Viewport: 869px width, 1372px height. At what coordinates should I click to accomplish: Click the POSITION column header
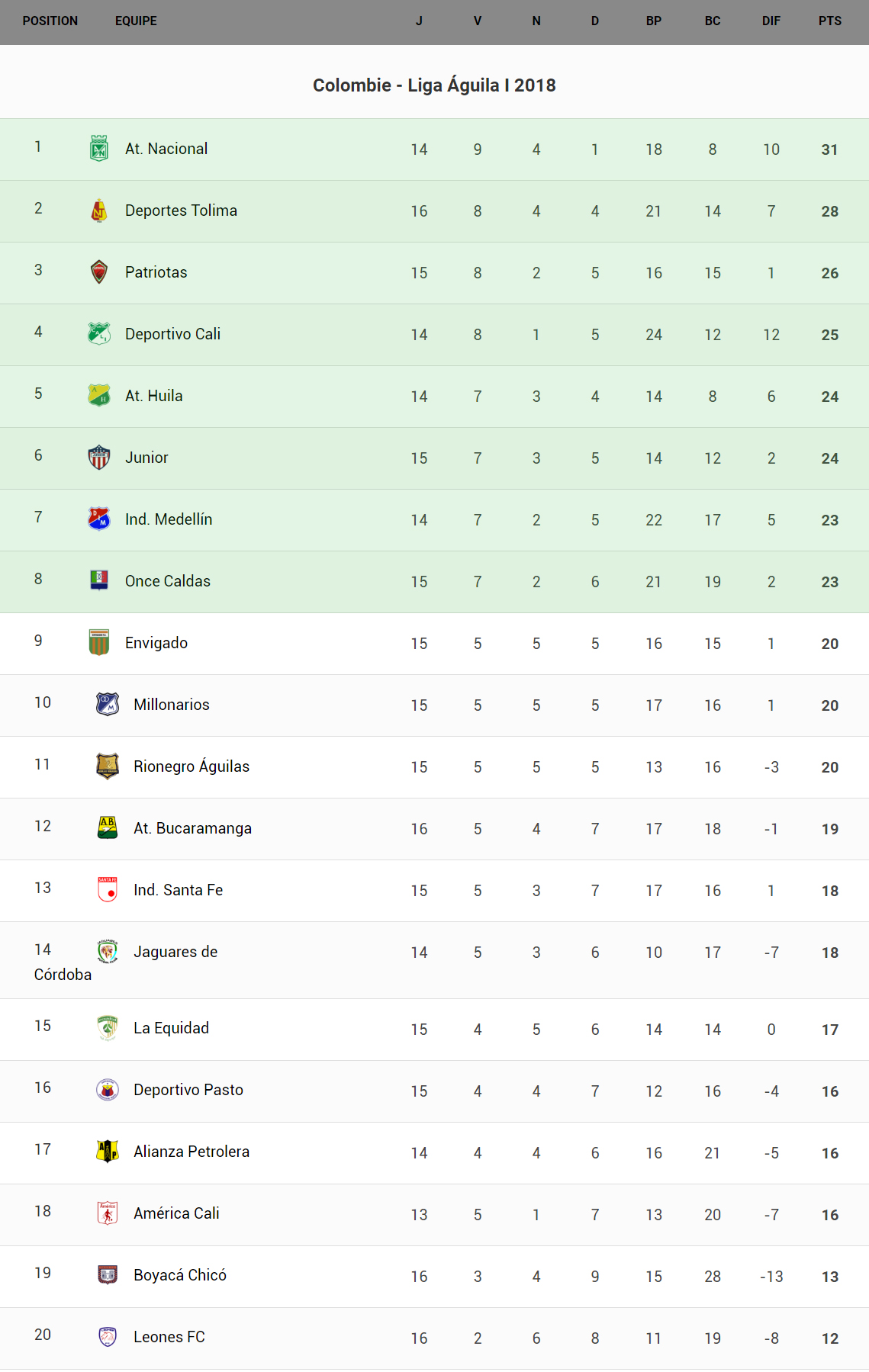50,21
